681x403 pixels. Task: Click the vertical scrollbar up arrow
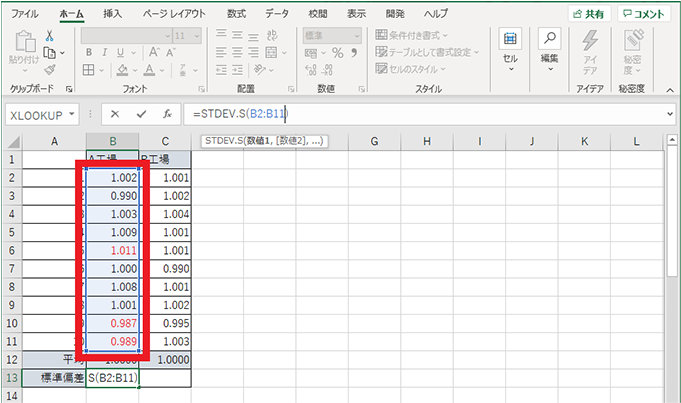coord(672,140)
